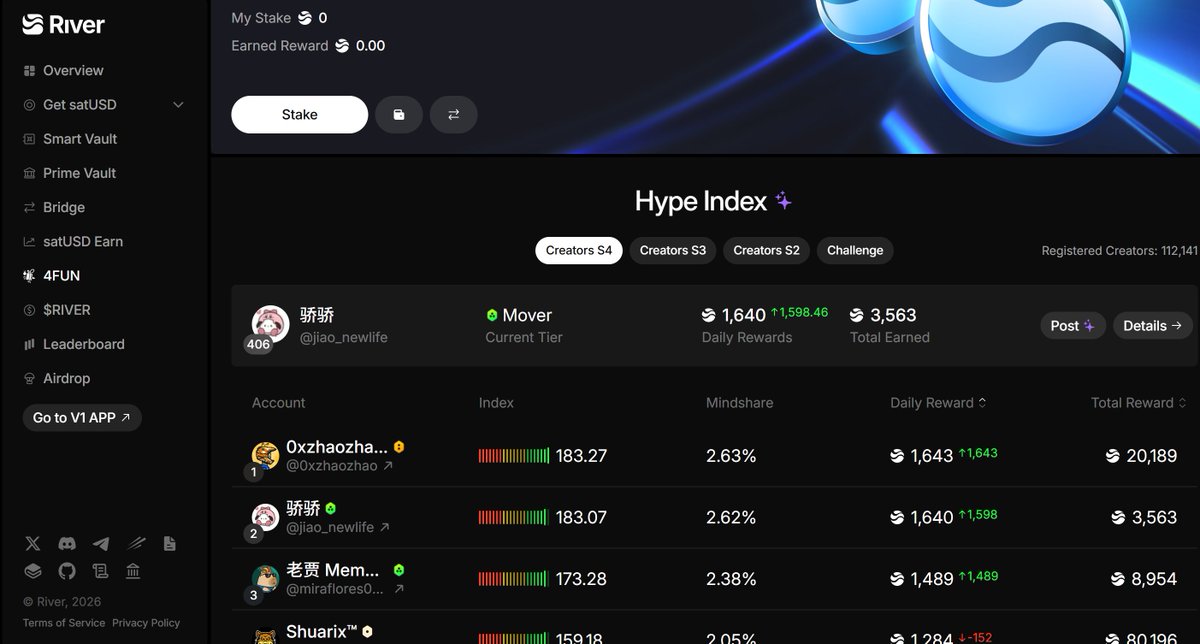Switch to the Creators S3 tab
Viewport: 1200px width, 644px height.
pyautogui.click(x=673, y=250)
